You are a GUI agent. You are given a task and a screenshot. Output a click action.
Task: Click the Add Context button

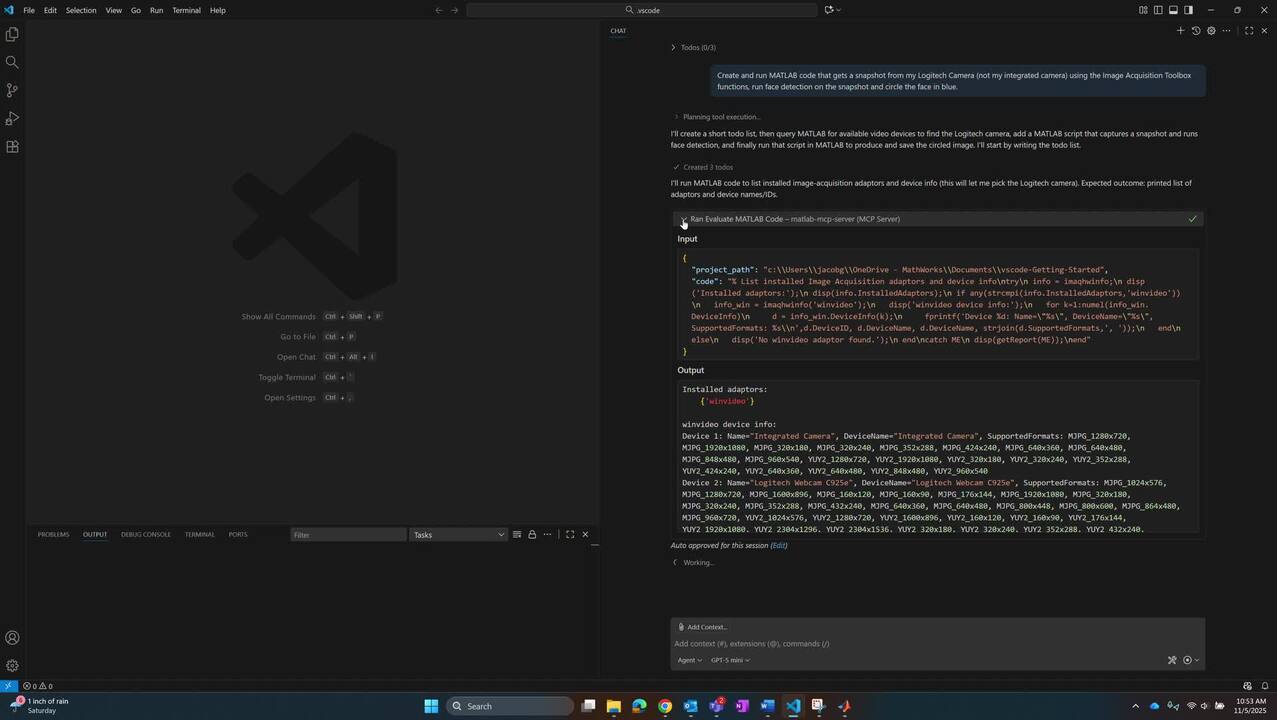[x=702, y=627]
